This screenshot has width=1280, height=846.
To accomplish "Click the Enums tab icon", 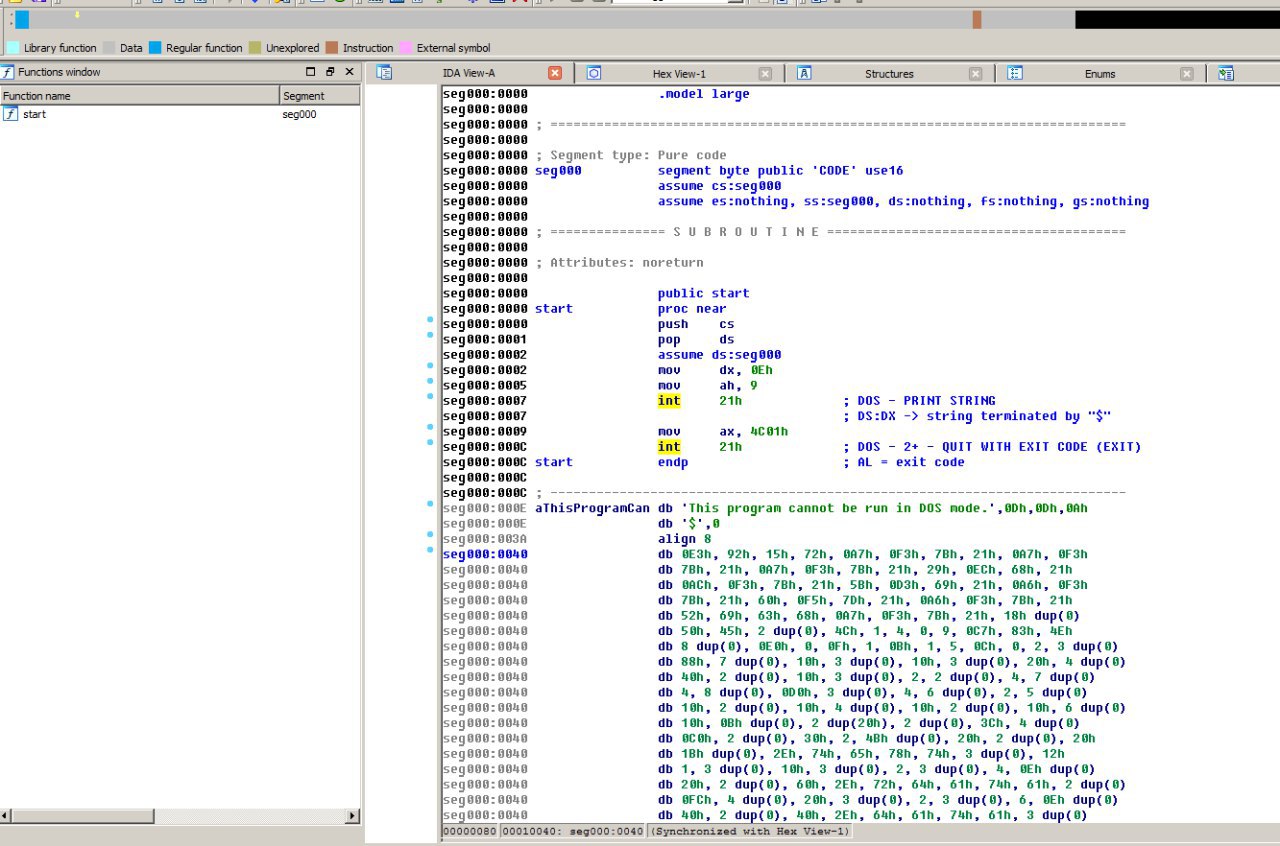I will coord(1015,73).
